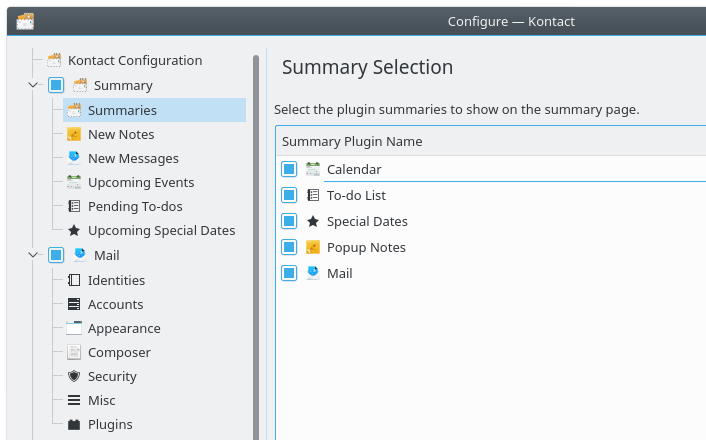Go to Mail Plugins settings
This screenshot has width=706, height=440.
pyautogui.click(x=110, y=425)
